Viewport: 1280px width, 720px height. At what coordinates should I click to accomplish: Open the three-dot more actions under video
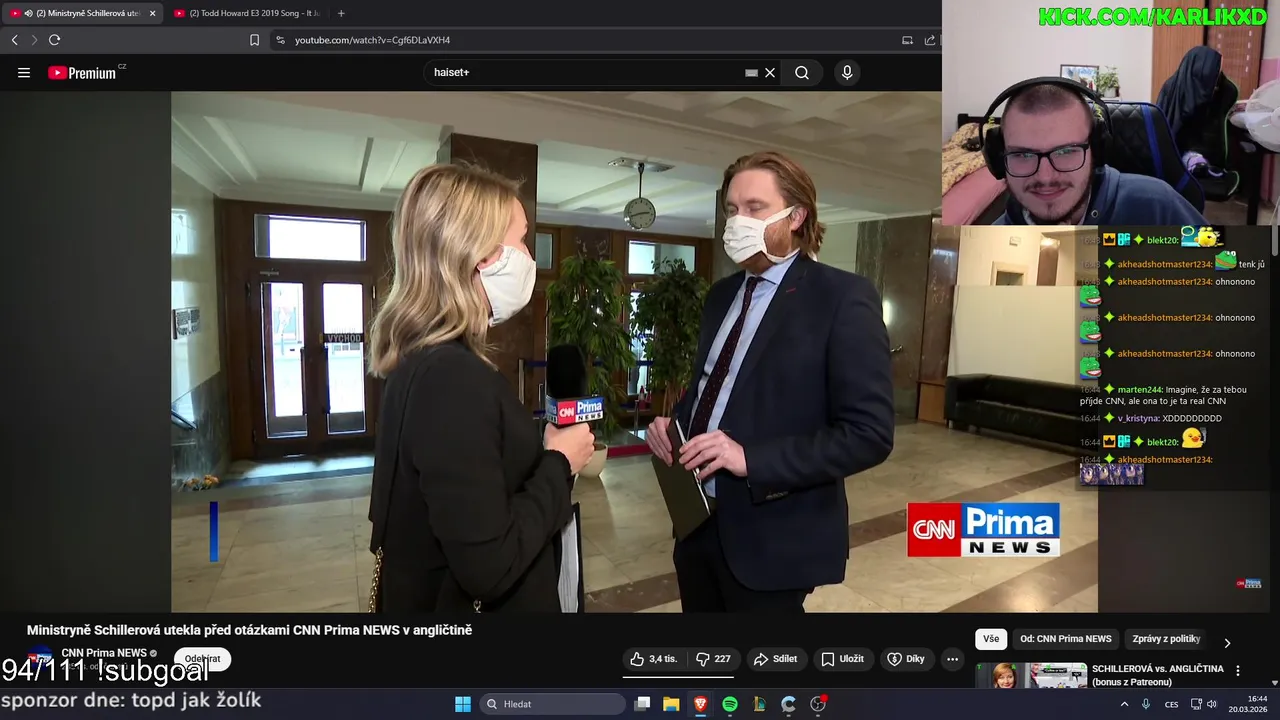(952, 659)
